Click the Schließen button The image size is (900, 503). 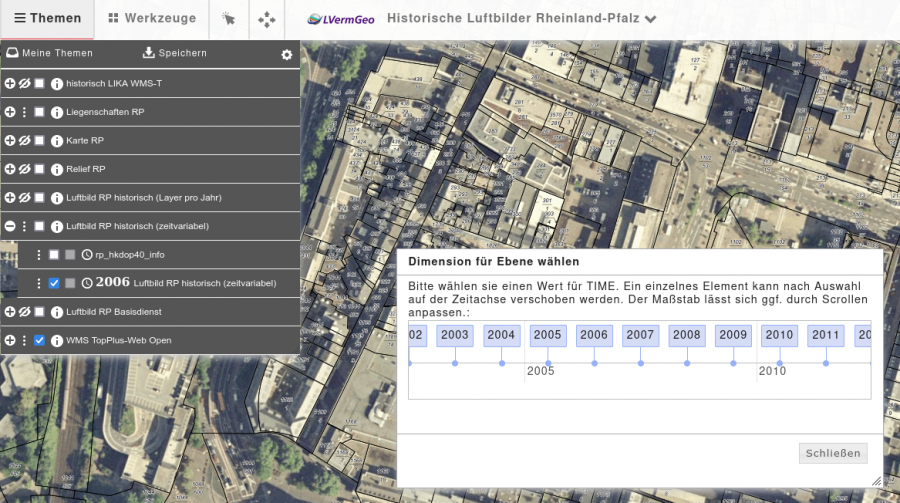[x=833, y=453]
